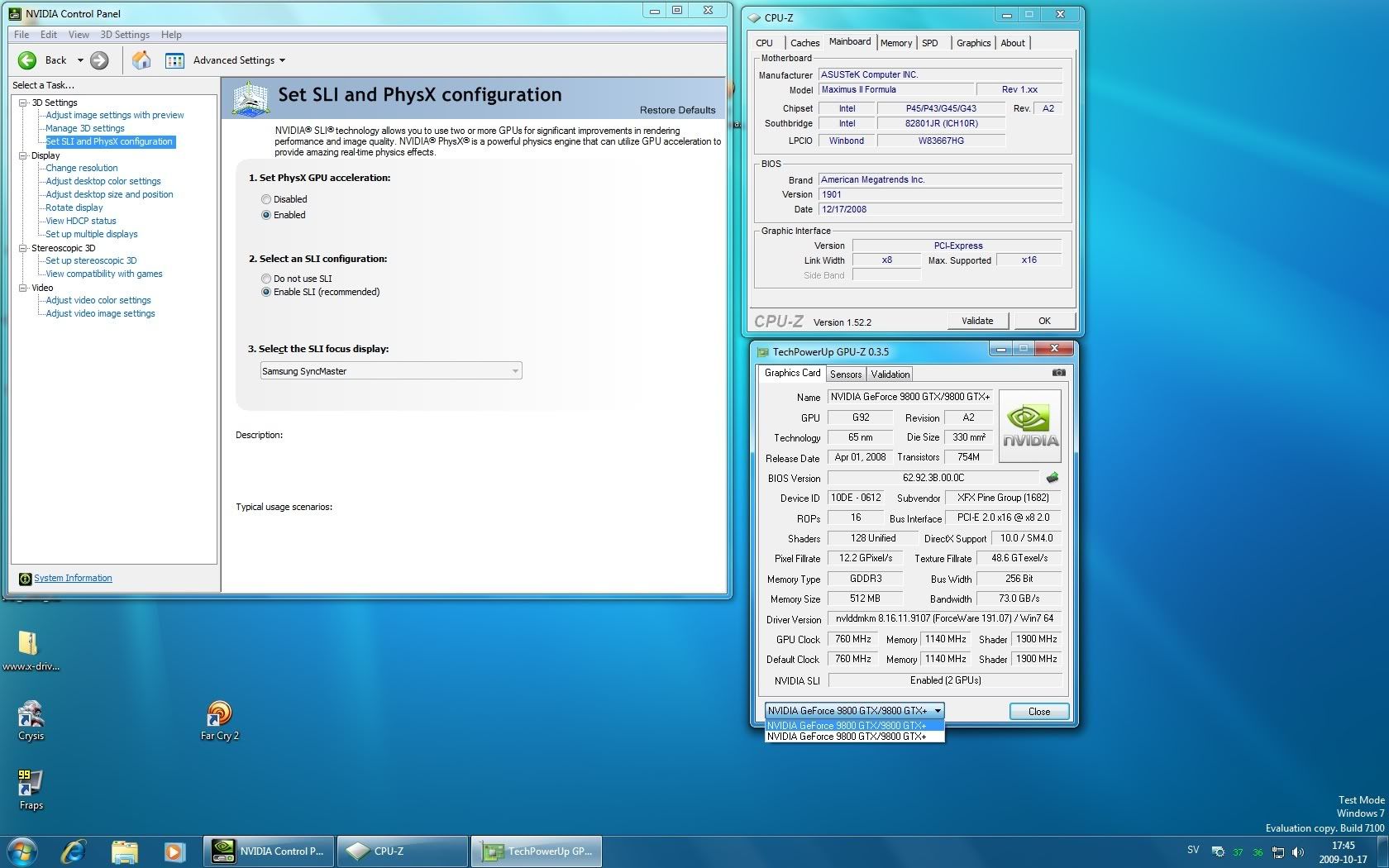
Task: Select Adjust video color settings
Action: pyautogui.click(x=98, y=300)
